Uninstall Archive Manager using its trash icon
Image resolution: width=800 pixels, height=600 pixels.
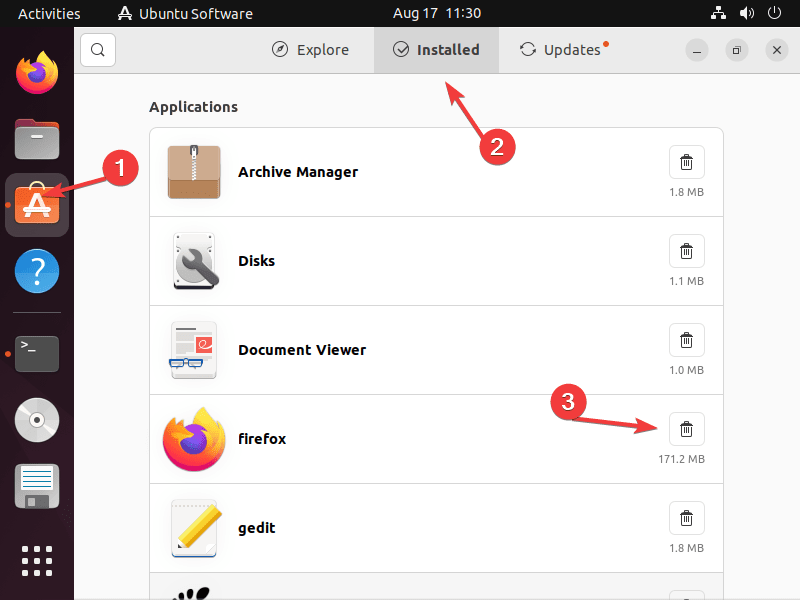(686, 161)
